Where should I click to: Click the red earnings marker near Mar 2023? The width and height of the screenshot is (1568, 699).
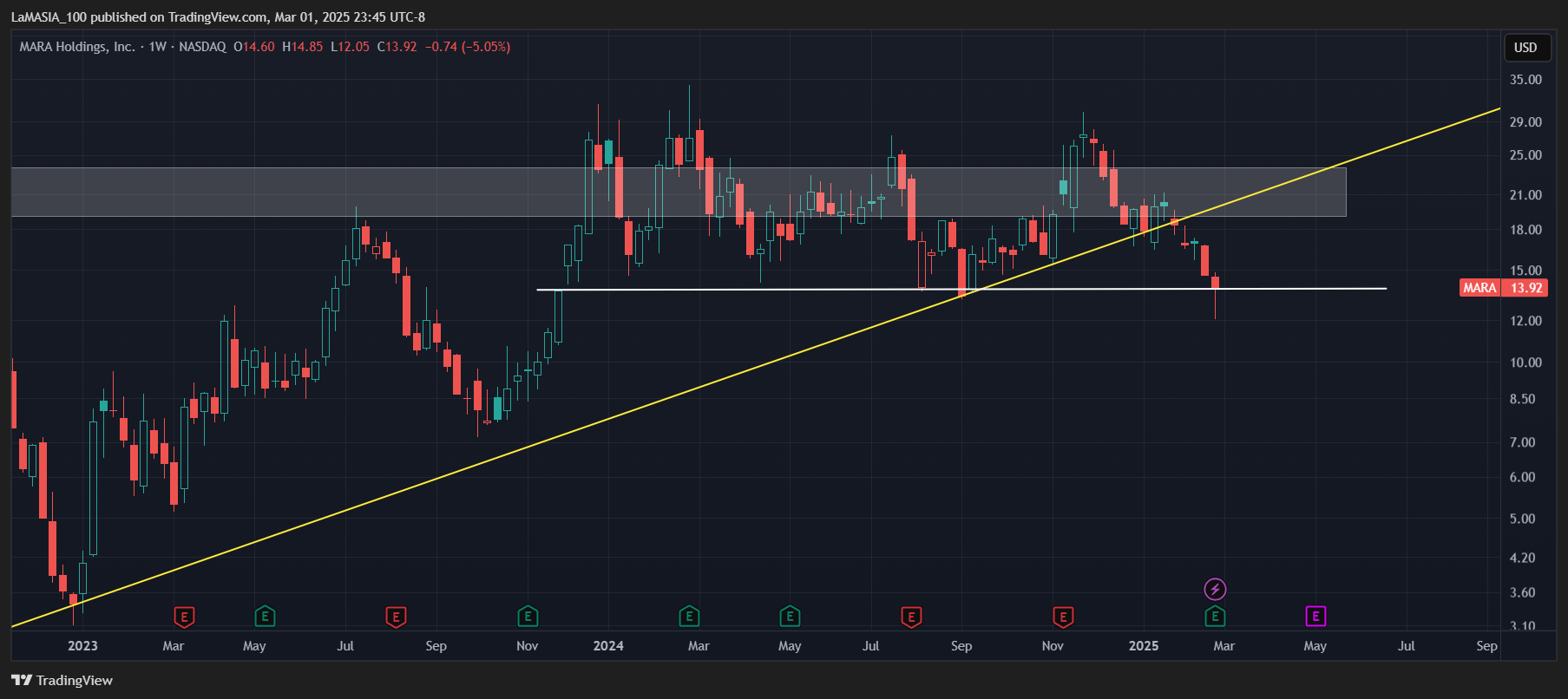(184, 617)
